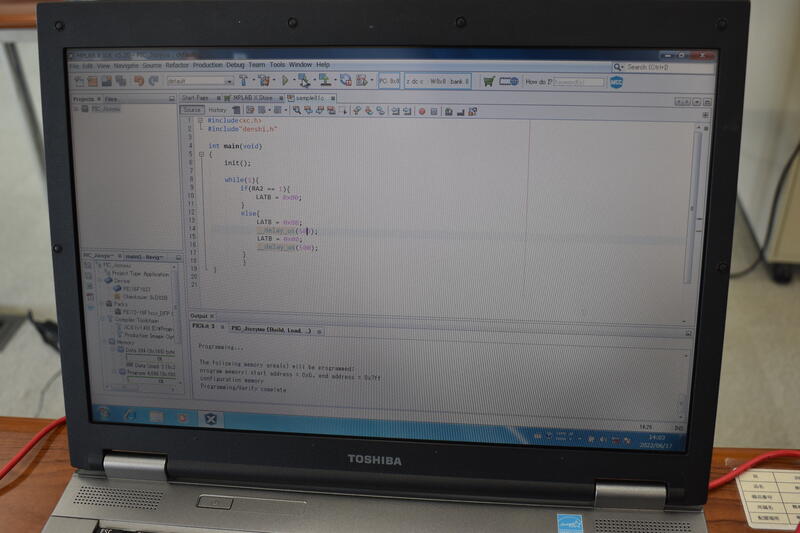Screen dimensions: 800x533
Task: Open the project configuration dropdown
Action: pos(198,80)
